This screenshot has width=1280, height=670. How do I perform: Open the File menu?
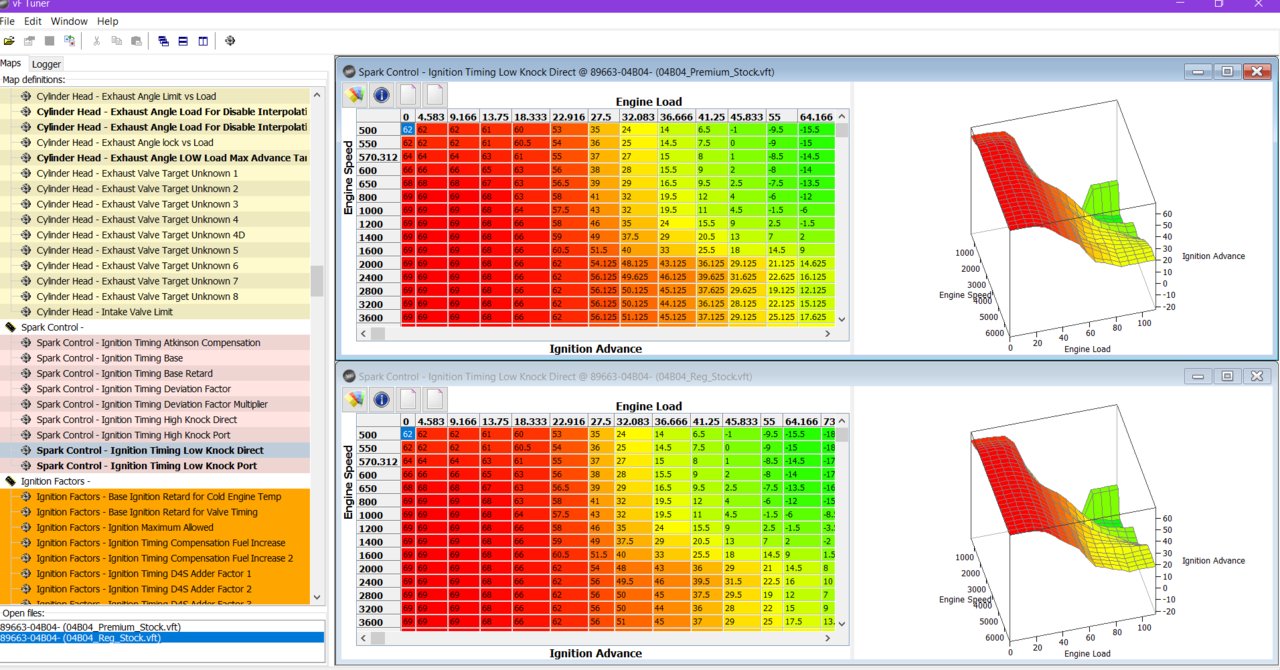7,21
